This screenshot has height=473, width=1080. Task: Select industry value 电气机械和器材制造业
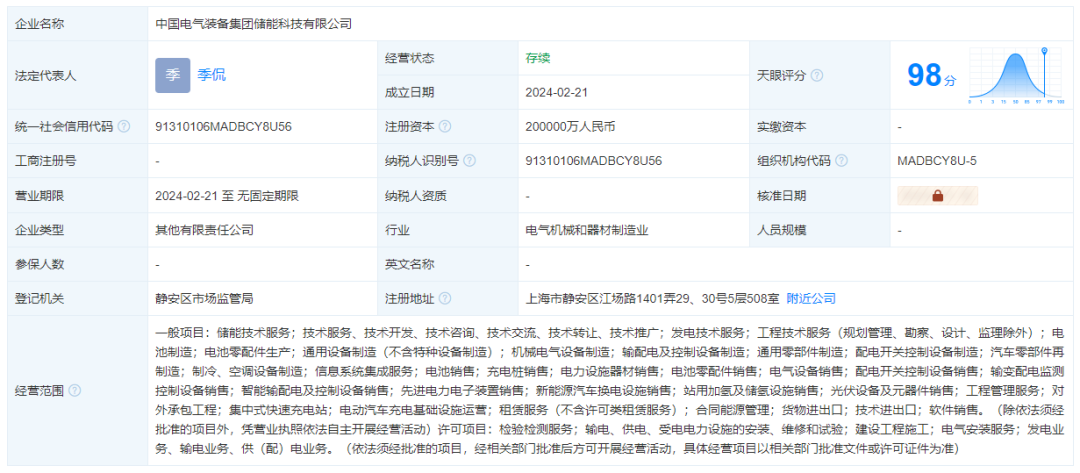click(x=587, y=230)
